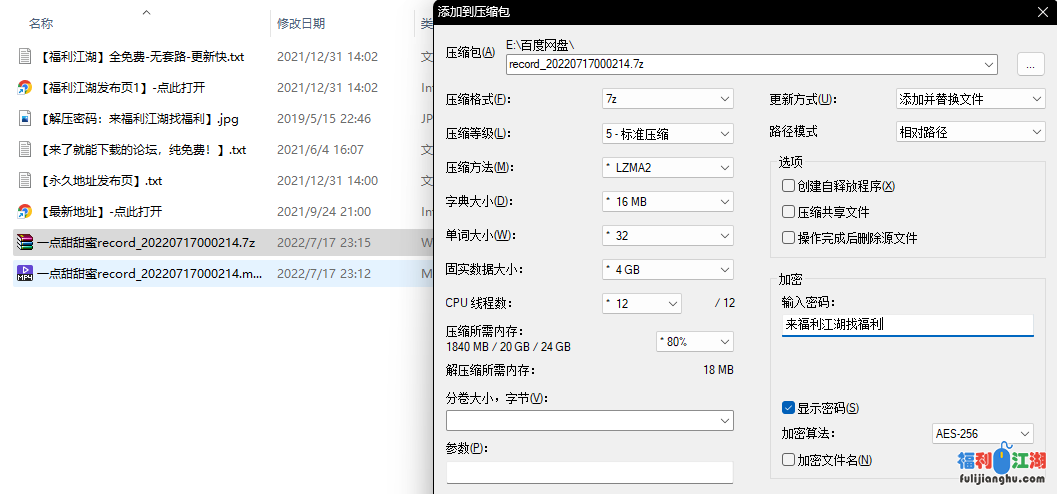Enable the 创建自释放程序 checkbox
Viewport: 1057px width, 494px height.
(789, 186)
